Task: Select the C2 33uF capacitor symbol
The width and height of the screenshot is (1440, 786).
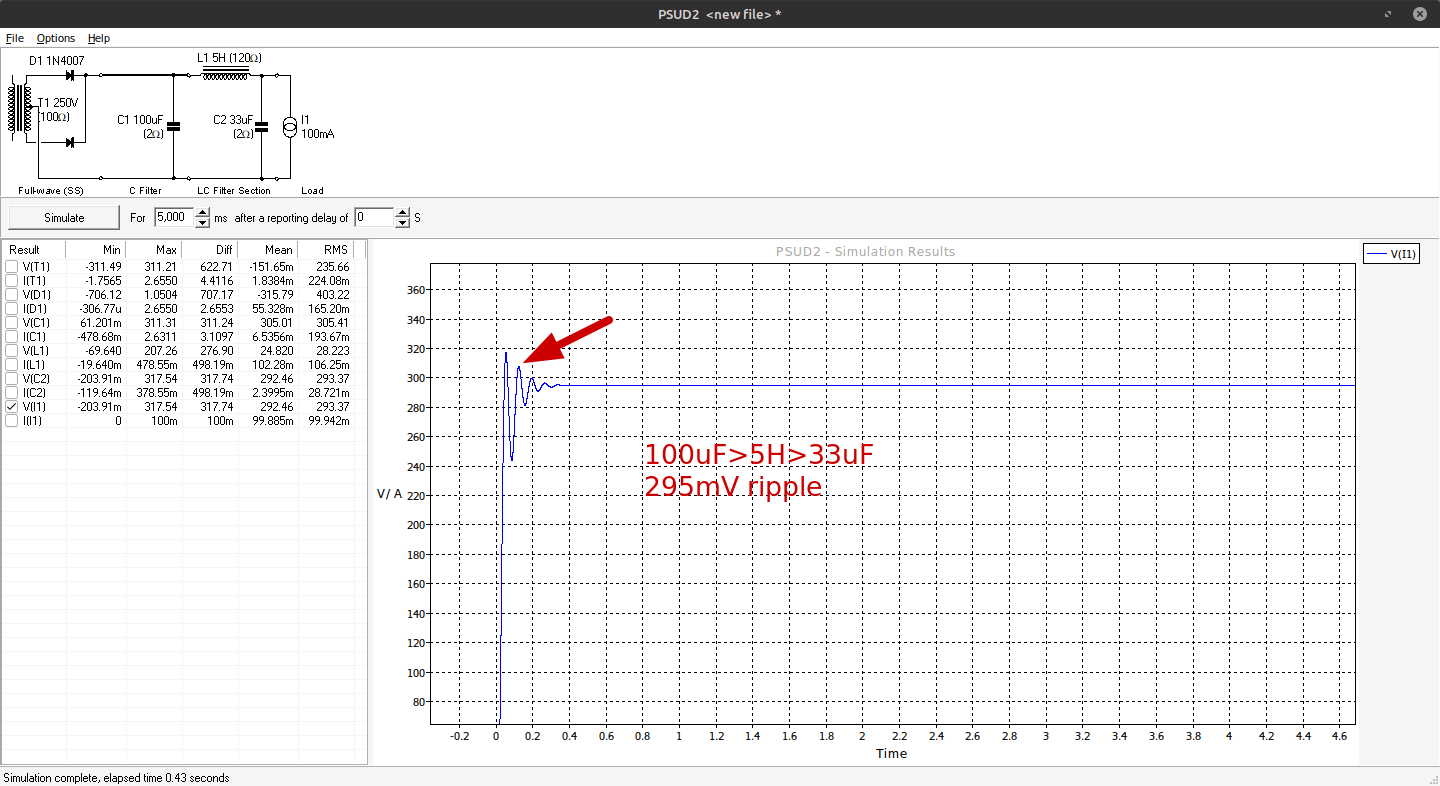Action: pos(261,126)
